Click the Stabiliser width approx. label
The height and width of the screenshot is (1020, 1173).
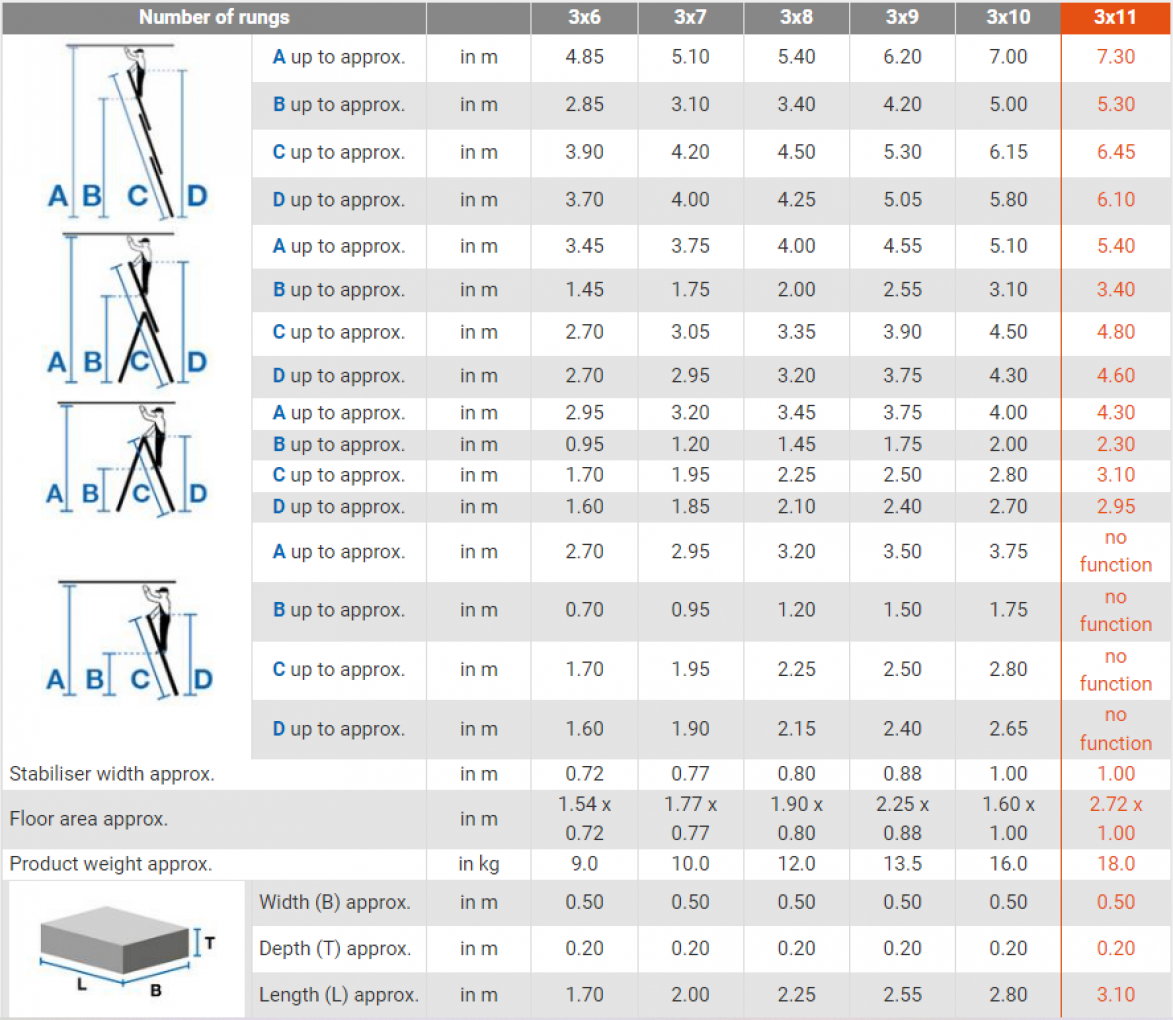(x=112, y=773)
